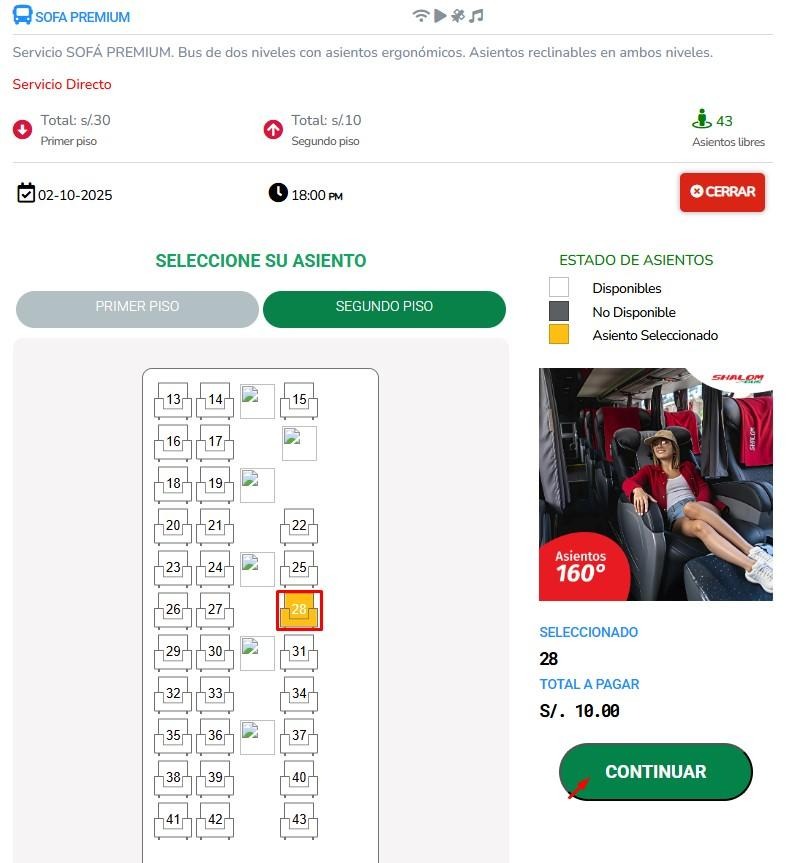
Task: Select seat 13 icon
Action: pyautogui.click(x=173, y=400)
